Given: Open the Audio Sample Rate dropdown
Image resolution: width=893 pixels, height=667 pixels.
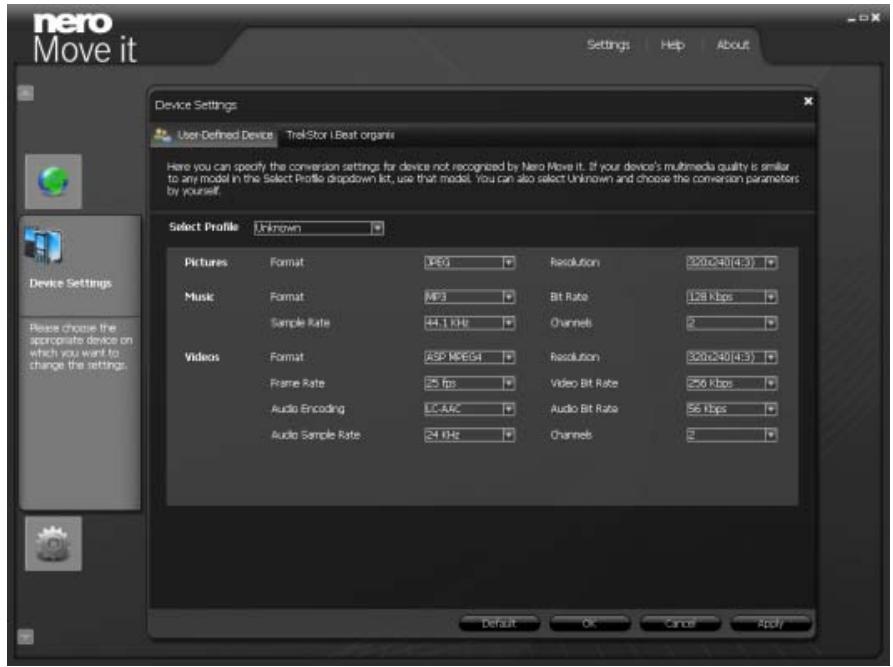Looking at the screenshot, I should point(470,435).
